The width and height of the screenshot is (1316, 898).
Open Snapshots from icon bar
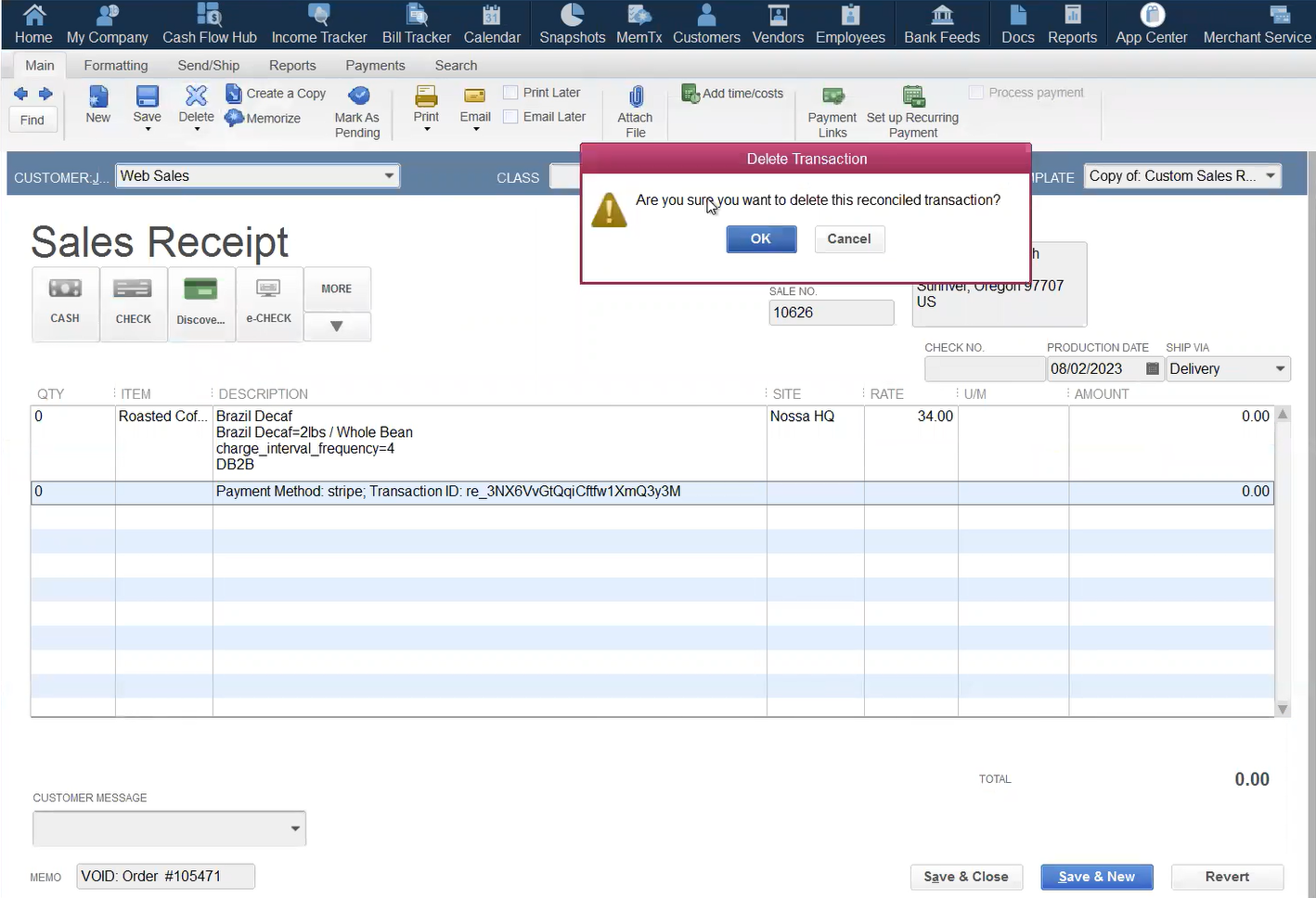click(573, 24)
